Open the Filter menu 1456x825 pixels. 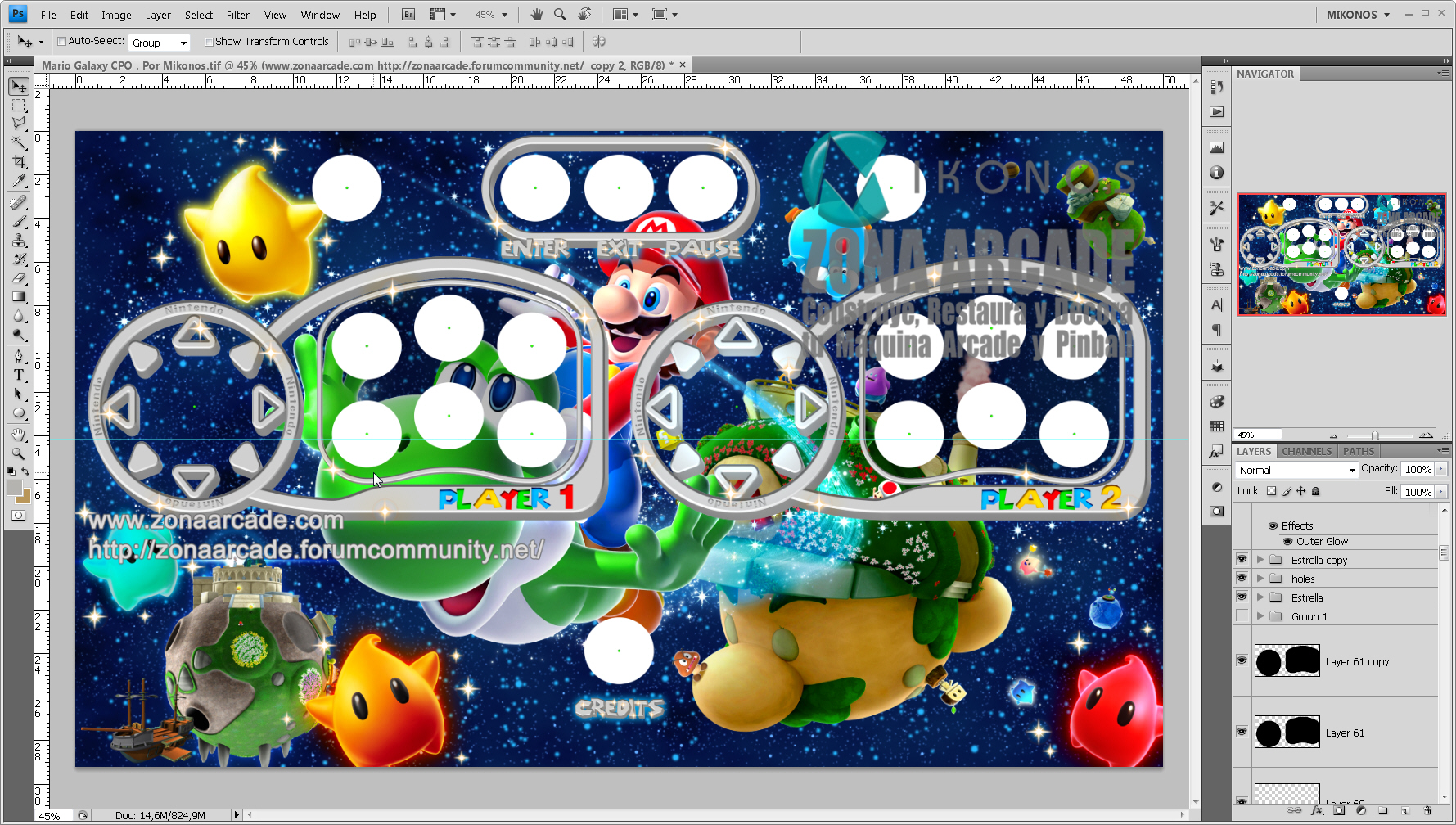pos(237,15)
